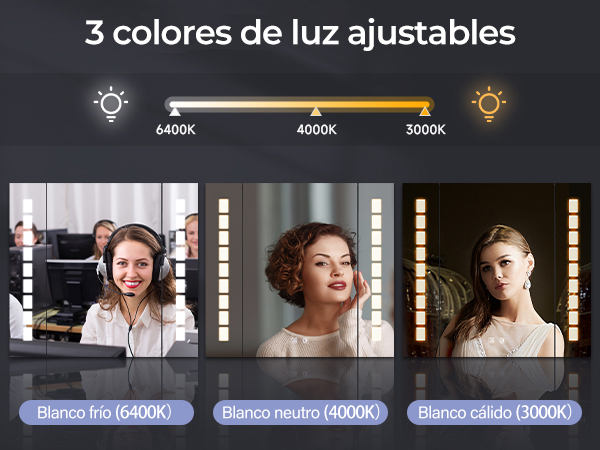Select the 6400K triangle marker
600x450 pixels.
pyautogui.click(x=175, y=111)
